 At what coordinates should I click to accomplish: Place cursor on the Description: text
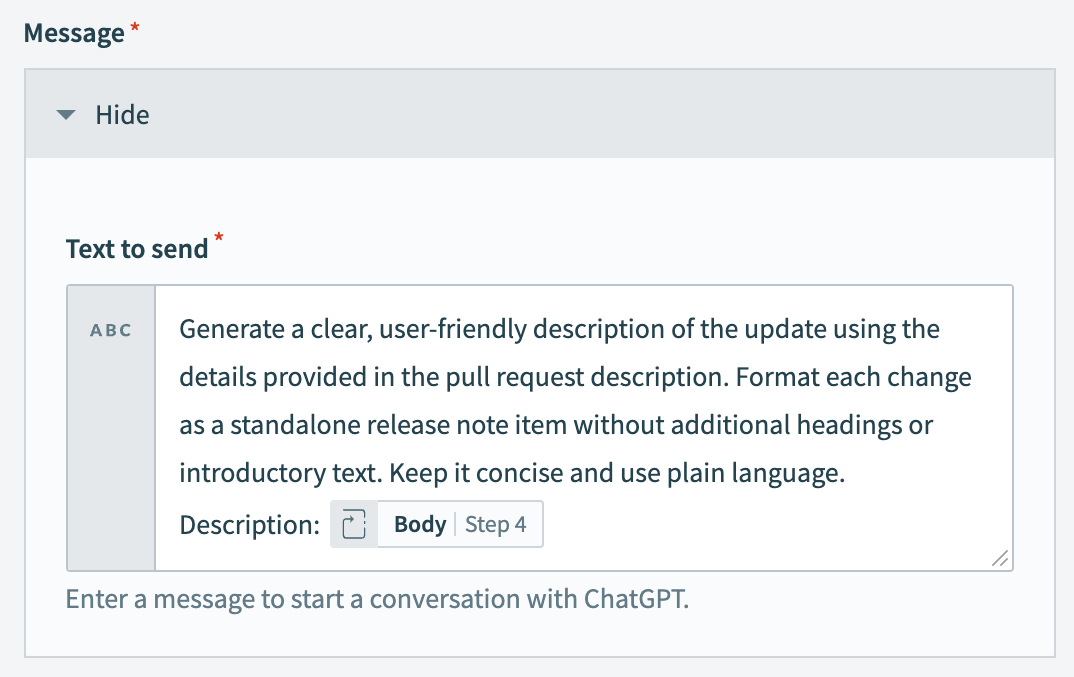250,524
